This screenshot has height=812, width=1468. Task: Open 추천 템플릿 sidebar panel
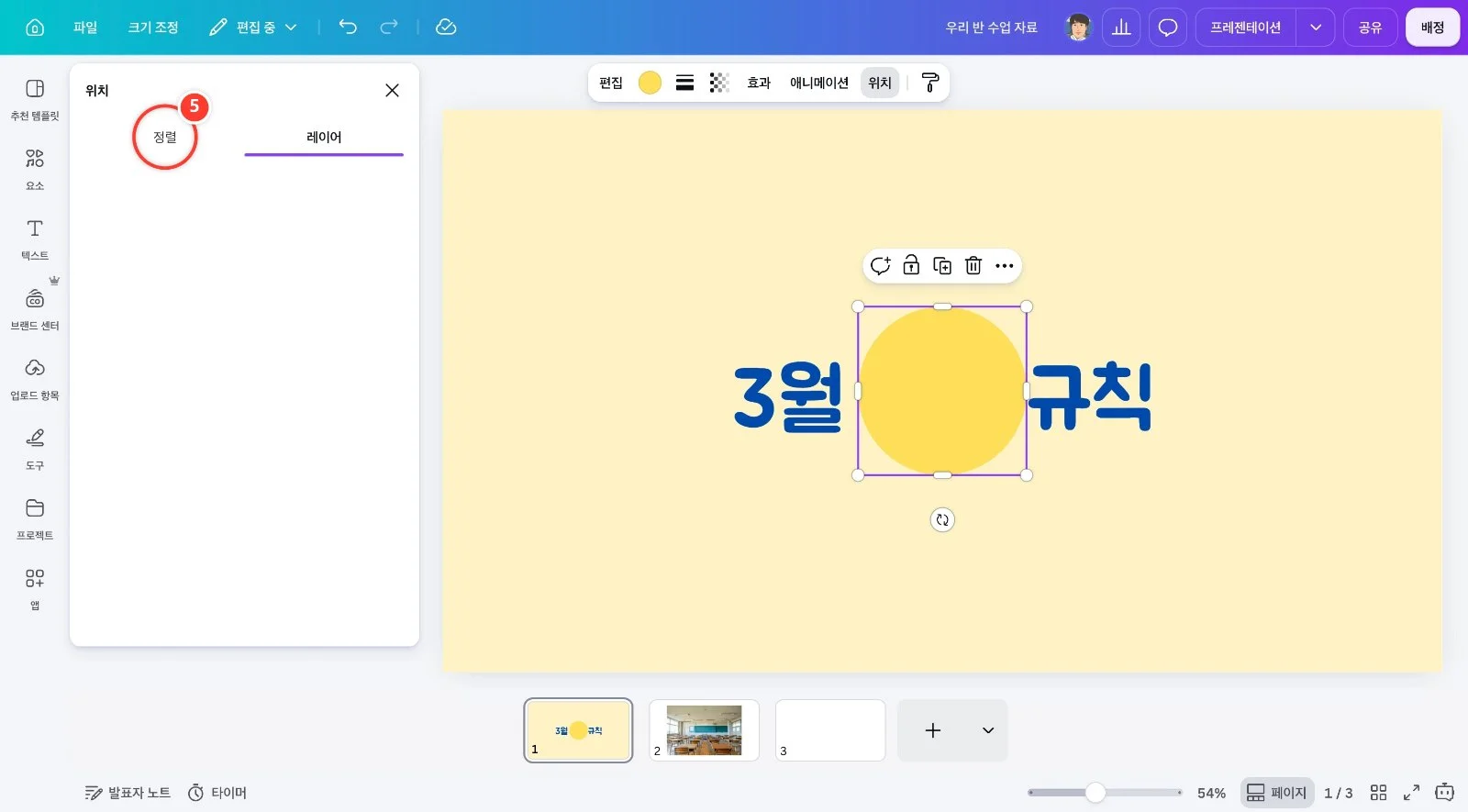(35, 99)
